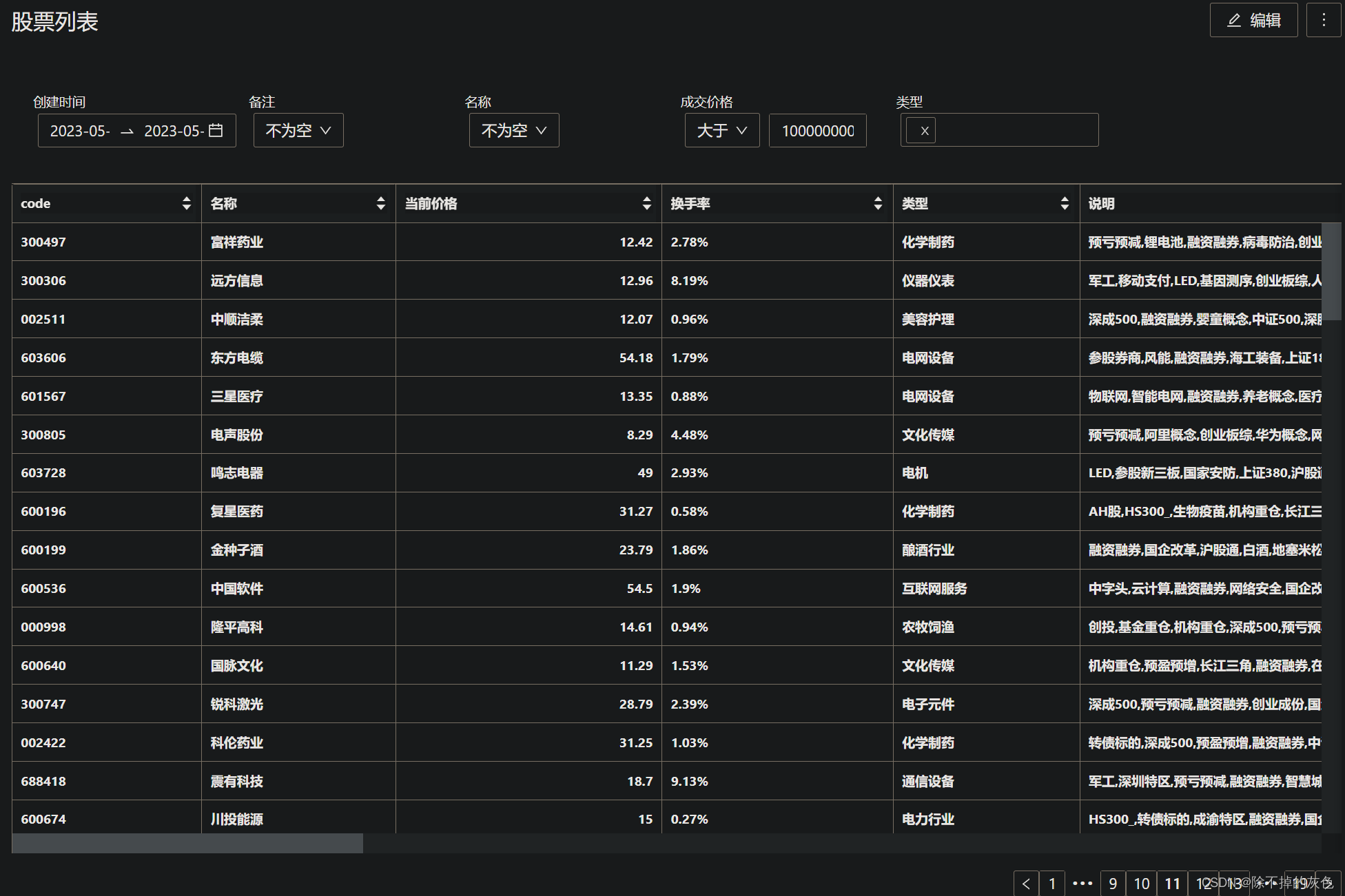Open the 成交价格 大于 comparison dropdown
The width and height of the screenshot is (1345, 896).
pos(721,130)
